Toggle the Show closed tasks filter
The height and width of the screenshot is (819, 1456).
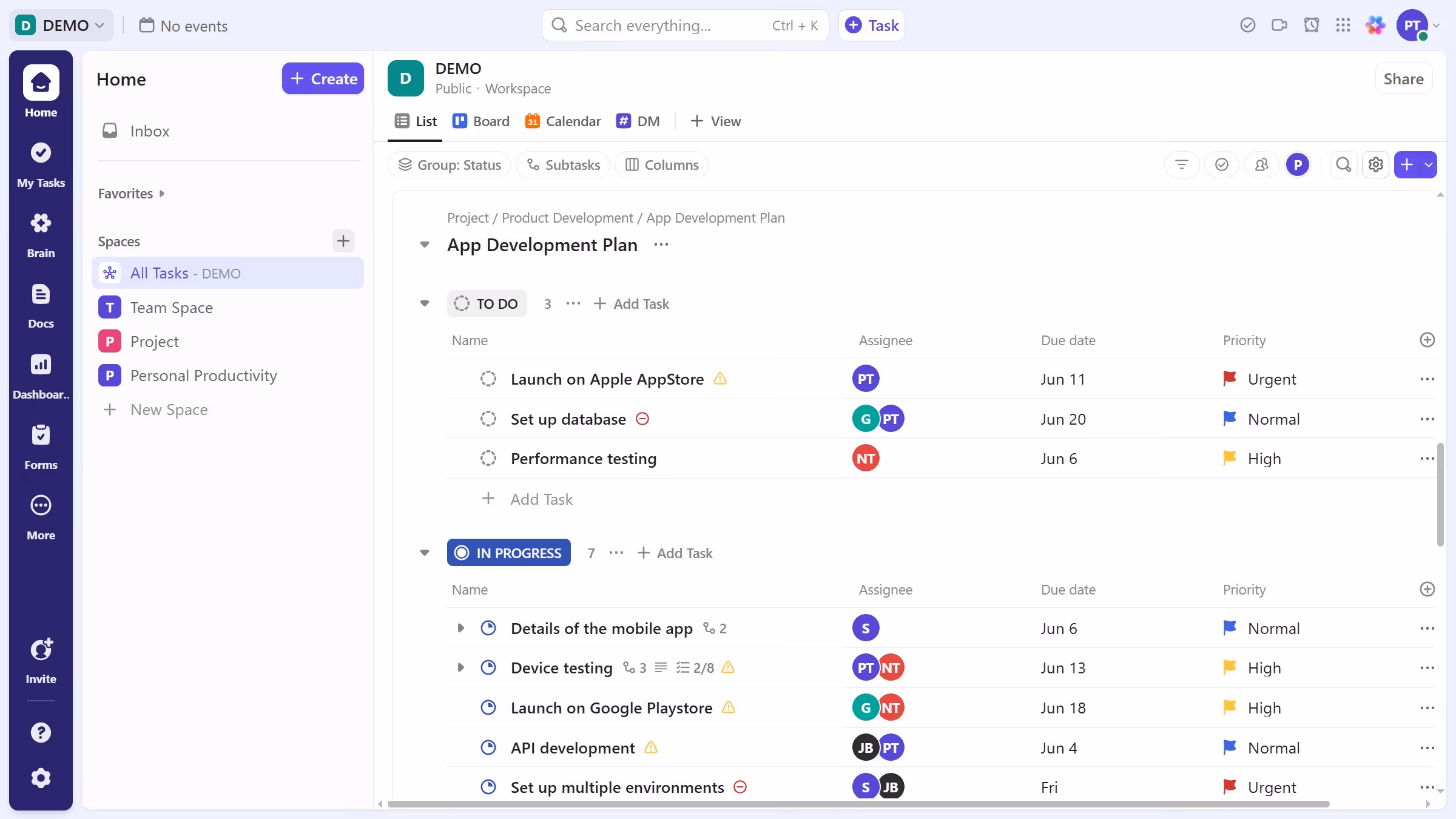(x=1222, y=164)
